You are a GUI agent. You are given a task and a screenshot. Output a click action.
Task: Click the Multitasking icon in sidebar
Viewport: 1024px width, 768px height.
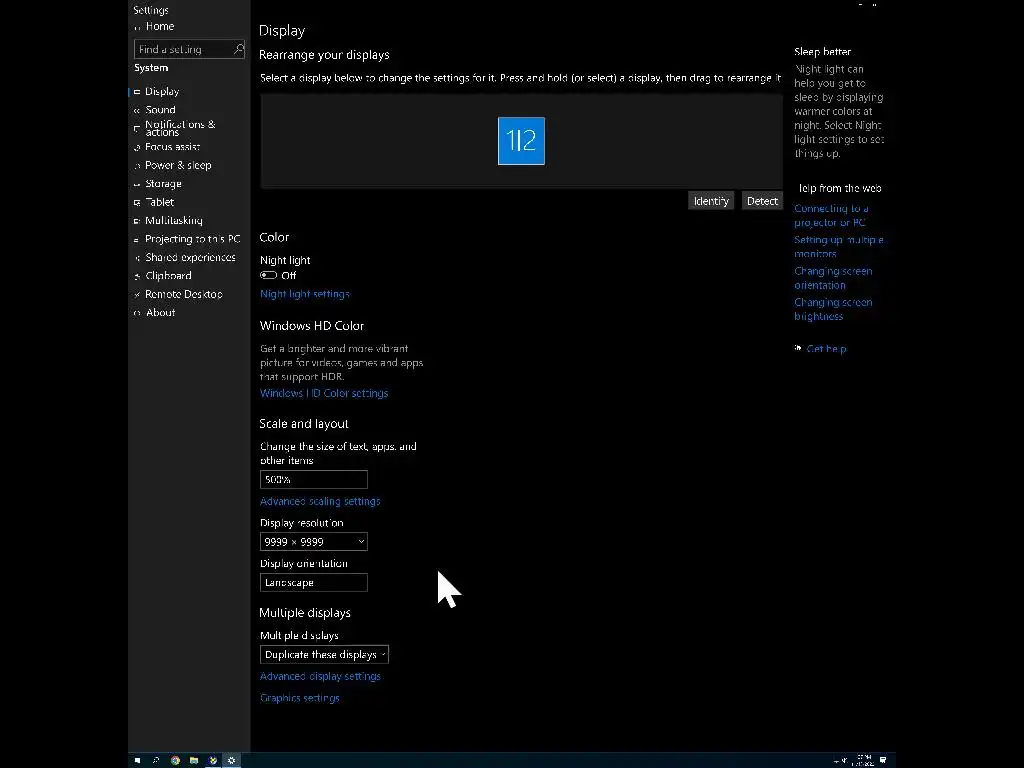point(137,221)
